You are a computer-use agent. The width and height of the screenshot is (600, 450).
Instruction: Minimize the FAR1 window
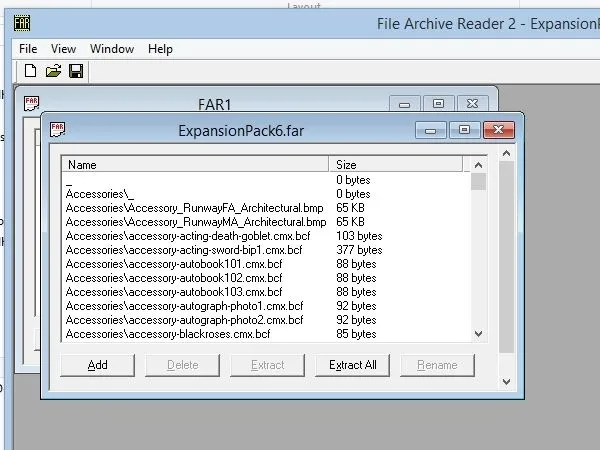(404, 104)
